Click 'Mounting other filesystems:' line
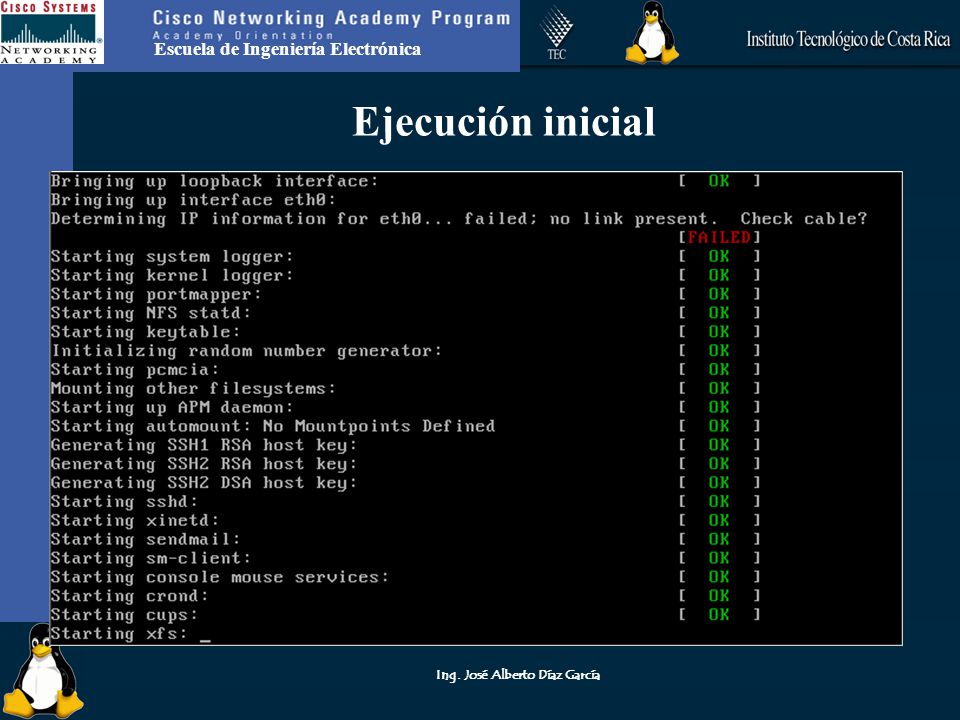 coord(193,389)
